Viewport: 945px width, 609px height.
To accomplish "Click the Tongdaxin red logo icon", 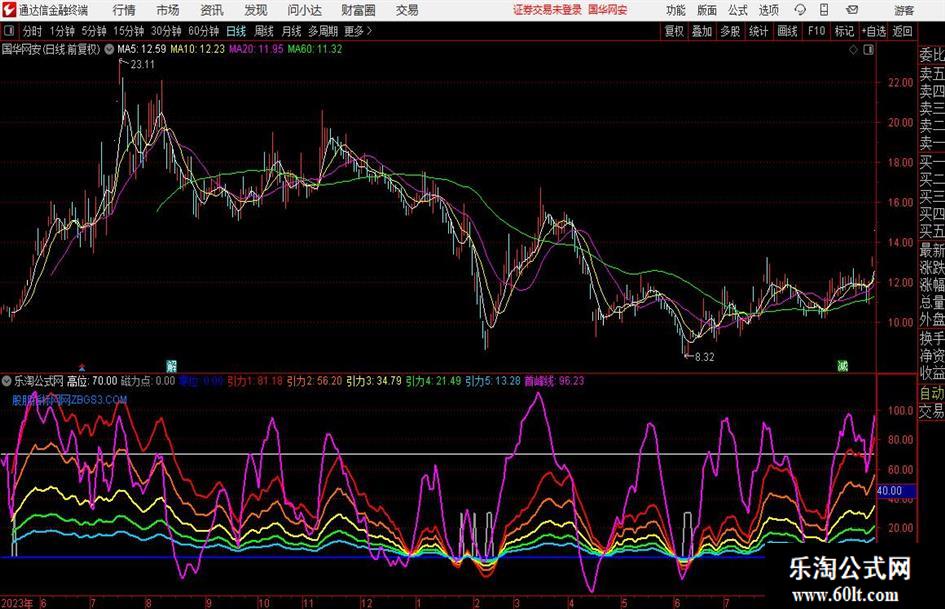I will coord(9,10).
